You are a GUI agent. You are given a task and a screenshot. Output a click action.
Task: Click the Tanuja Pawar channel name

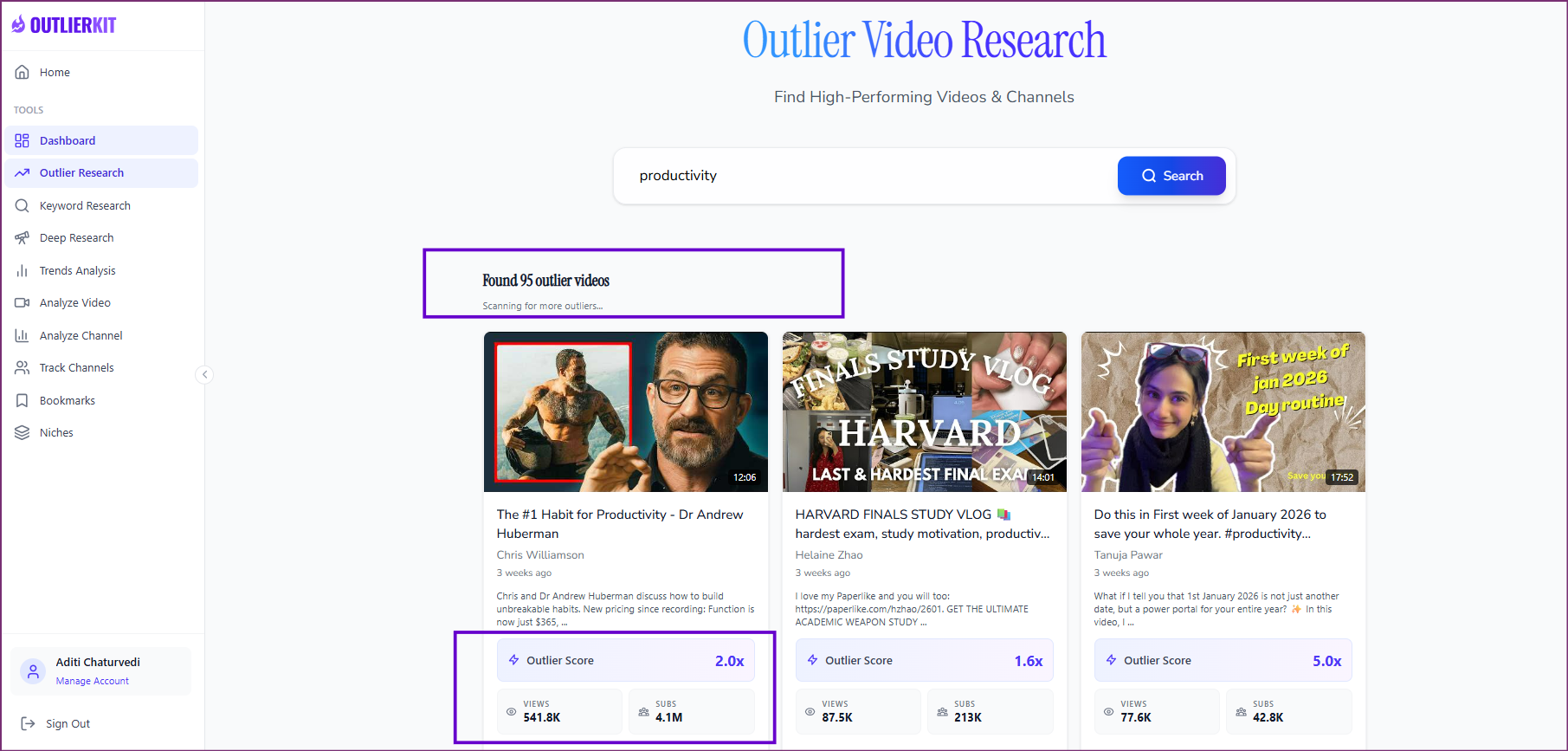click(x=1128, y=555)
